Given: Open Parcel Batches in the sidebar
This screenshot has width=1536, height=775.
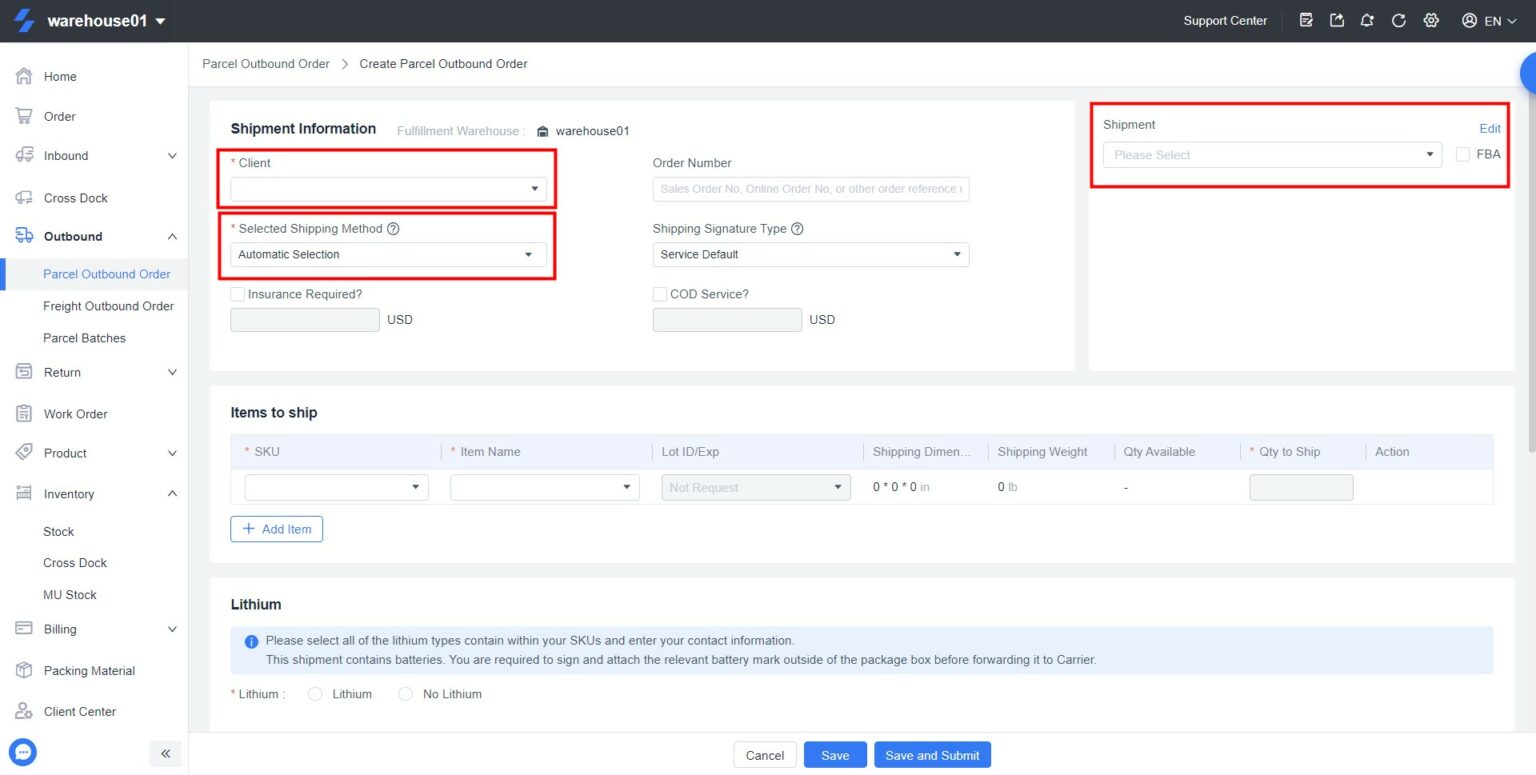Looking at the screenshot, I should click(x=84, y=338).
